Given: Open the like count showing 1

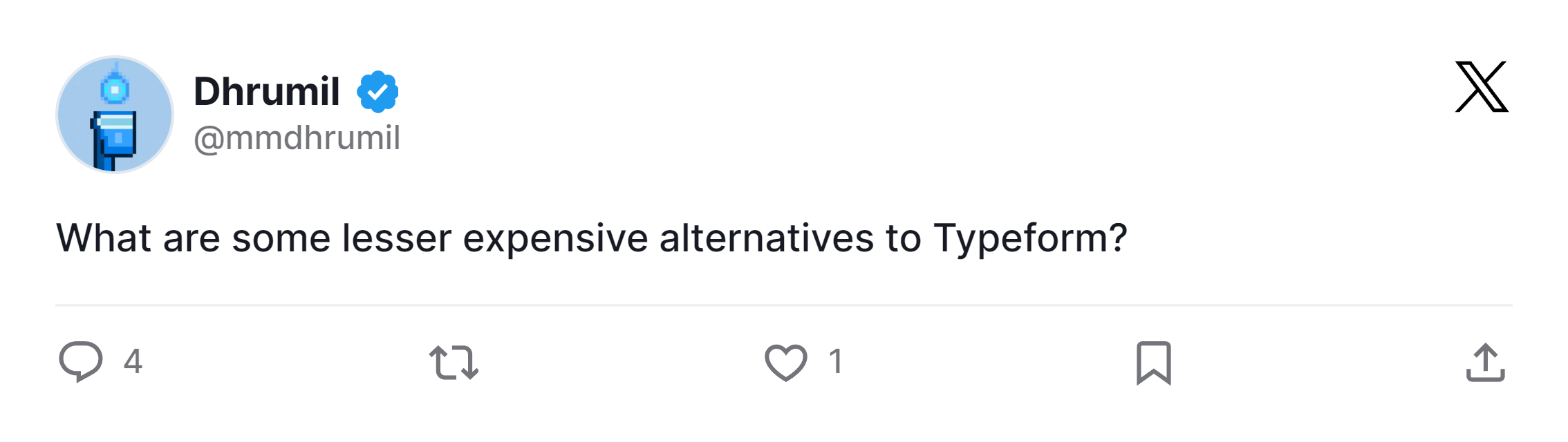Looking at the screenshot, I should [835, 361].
